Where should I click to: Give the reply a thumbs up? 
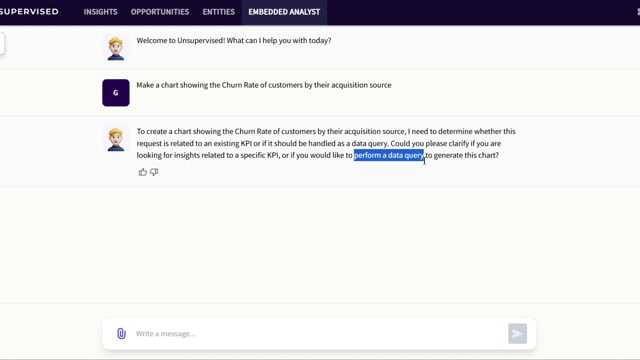tap(142, 172)
